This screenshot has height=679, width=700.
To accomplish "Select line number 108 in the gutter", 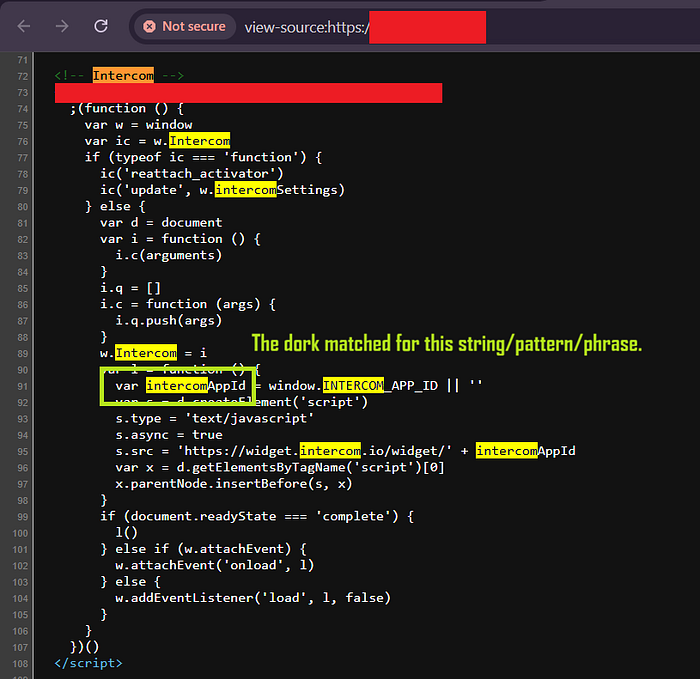I will click(x=21, y=664).
